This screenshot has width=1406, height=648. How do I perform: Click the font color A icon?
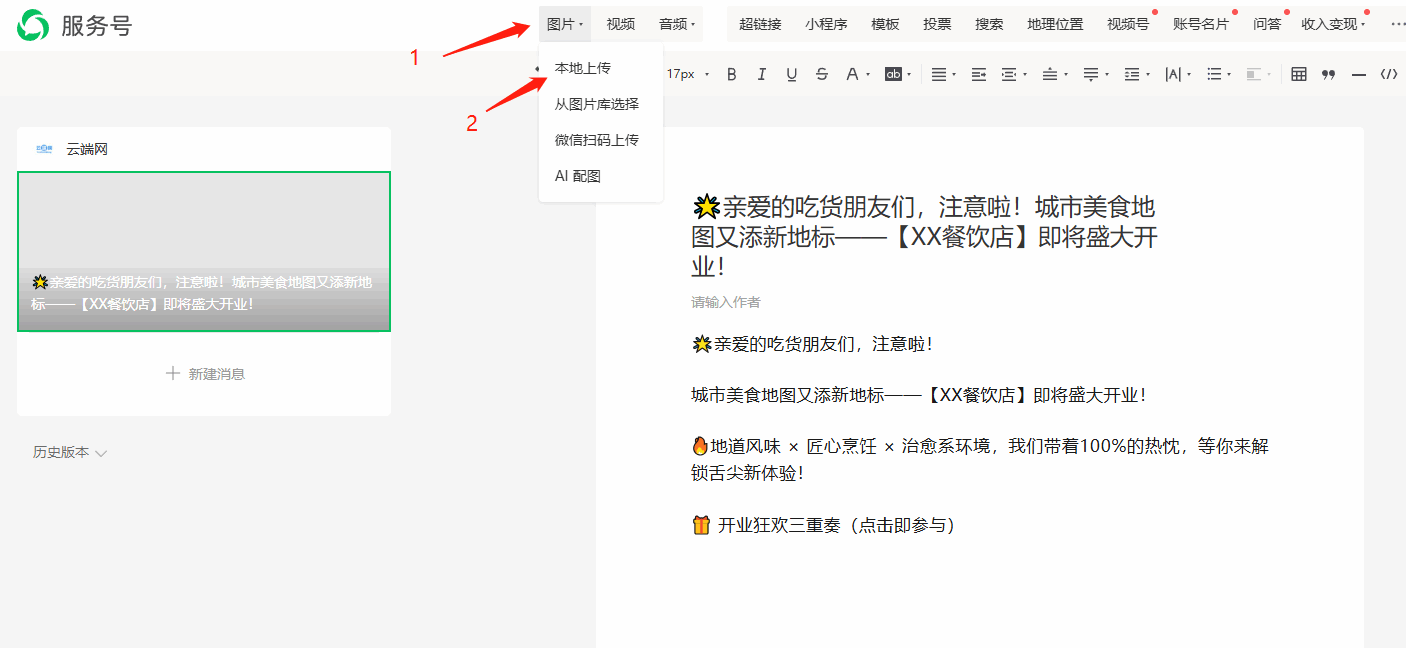pos(851,74)
